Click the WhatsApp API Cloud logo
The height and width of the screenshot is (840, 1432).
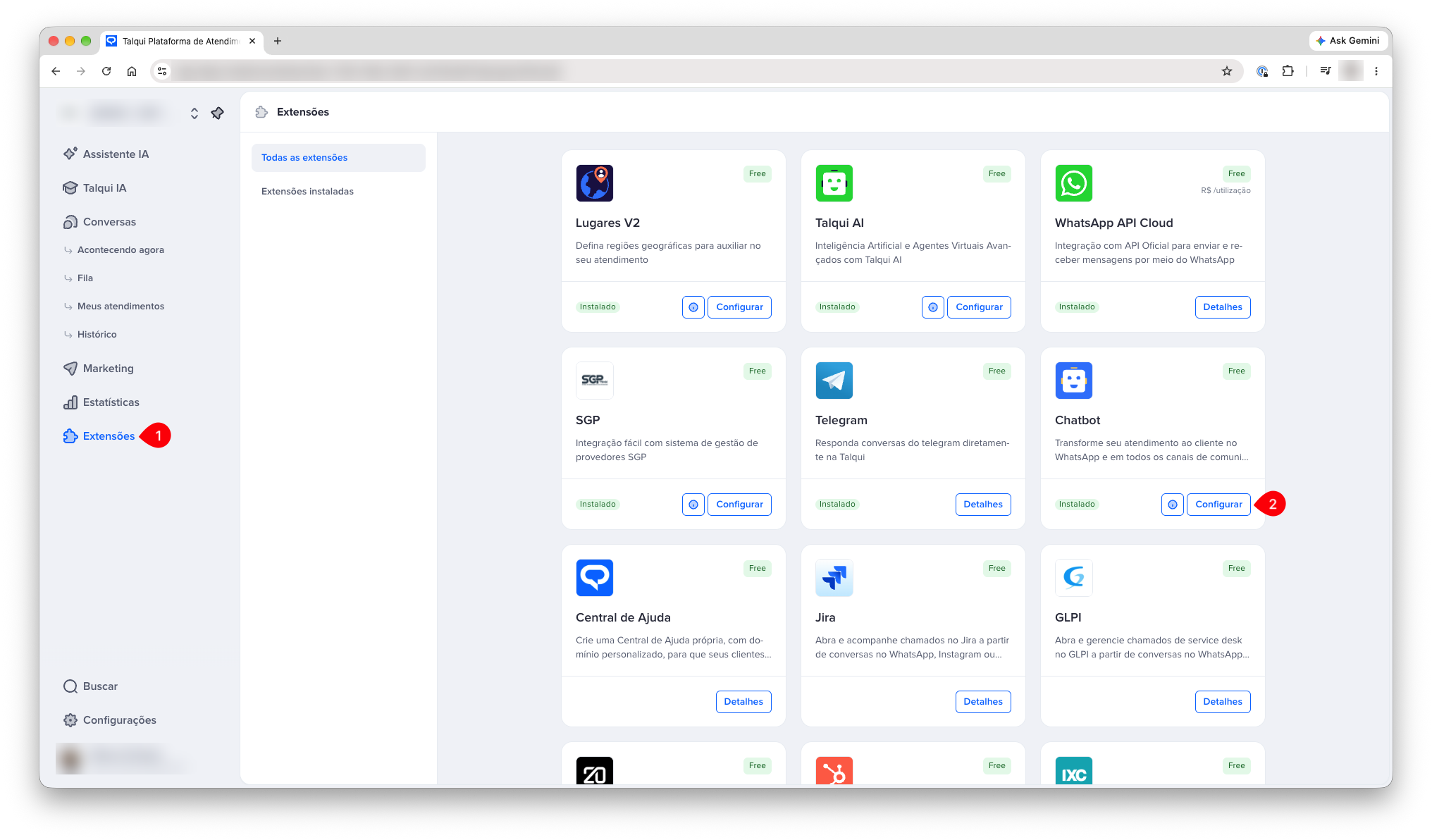1074,183
